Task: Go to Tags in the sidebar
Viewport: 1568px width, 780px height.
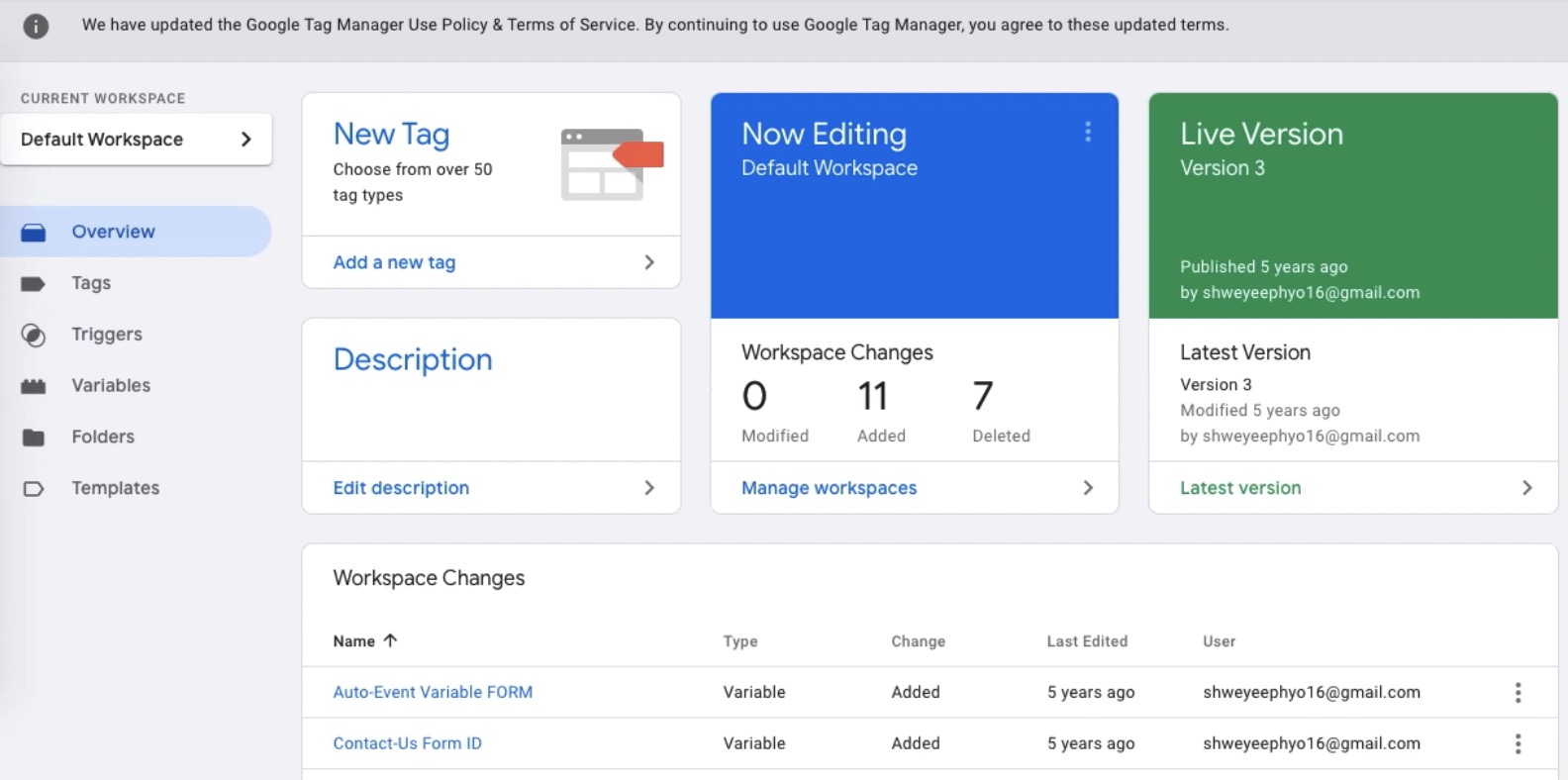Action: coord(91,283)
